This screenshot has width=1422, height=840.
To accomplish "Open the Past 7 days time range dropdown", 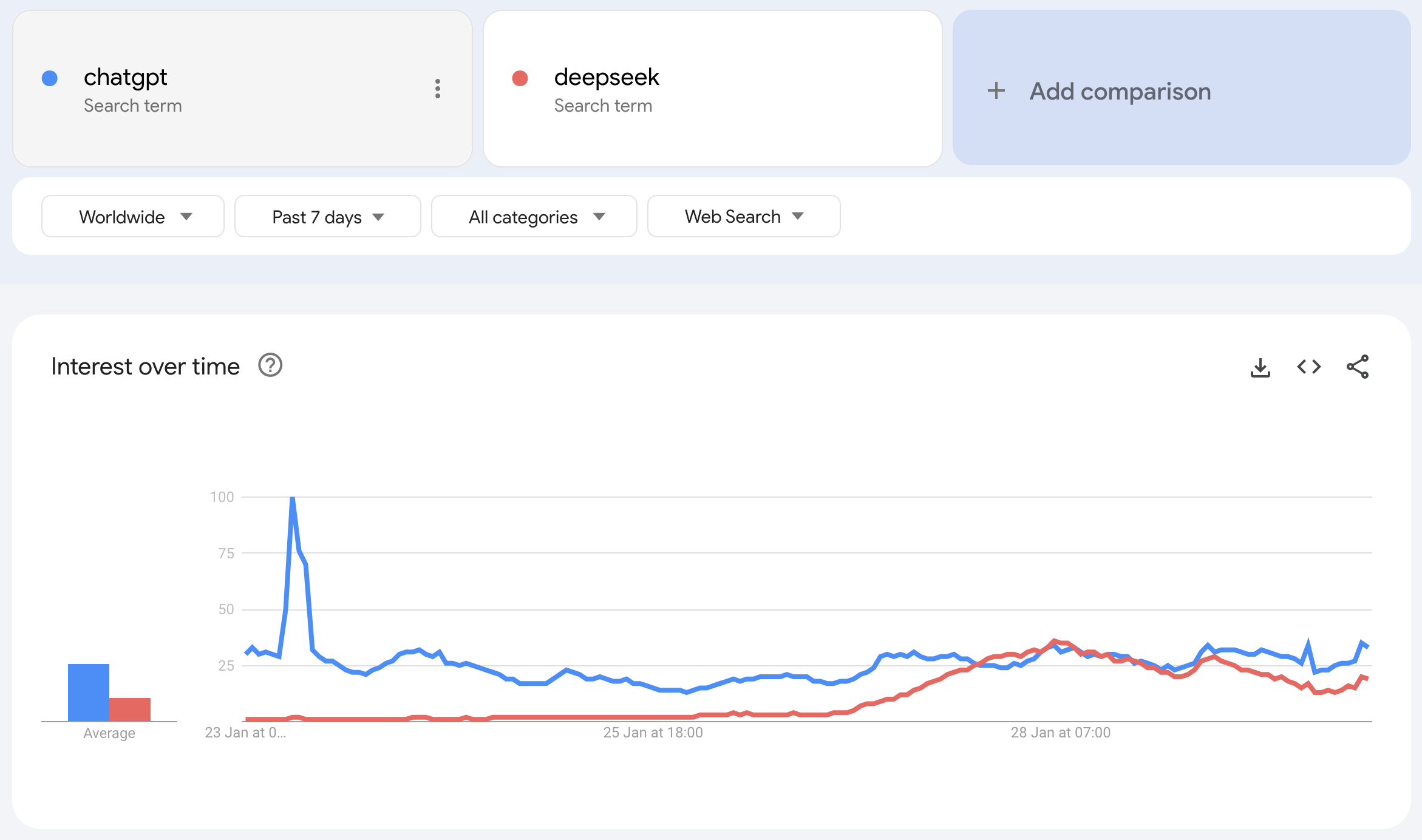I will [328, 216].
